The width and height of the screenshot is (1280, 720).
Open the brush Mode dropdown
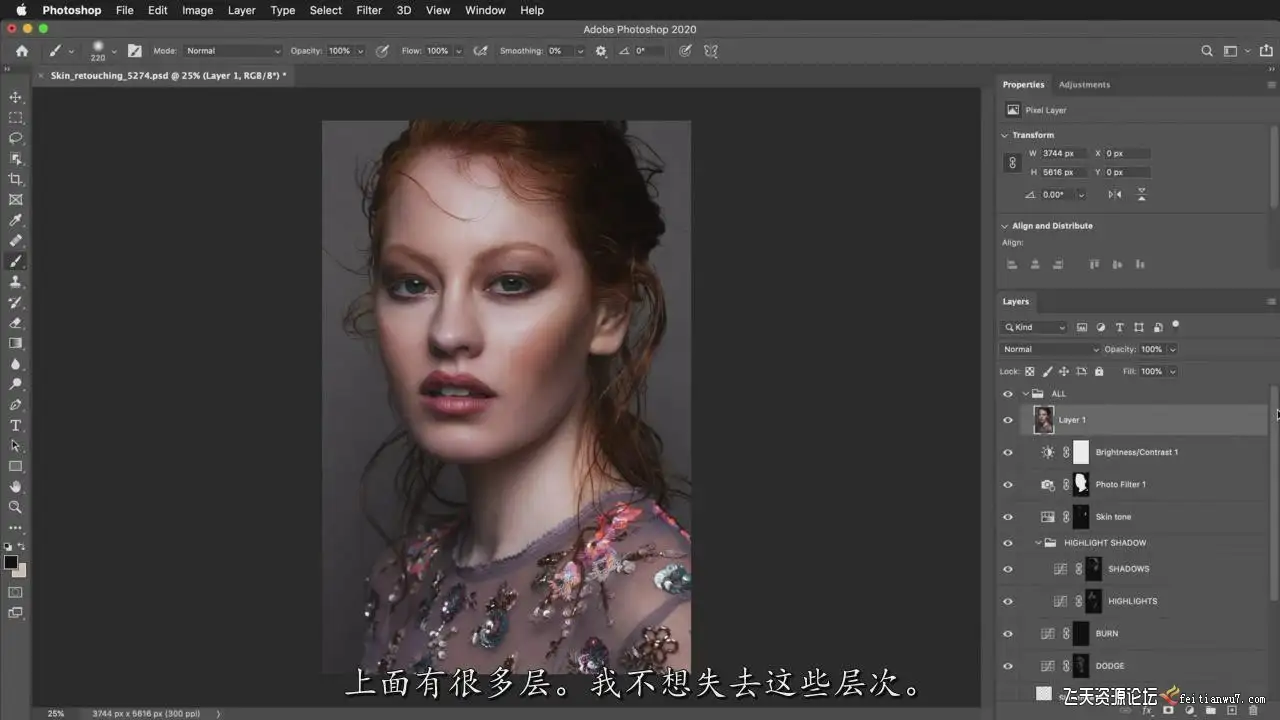[x=233, y=51]
